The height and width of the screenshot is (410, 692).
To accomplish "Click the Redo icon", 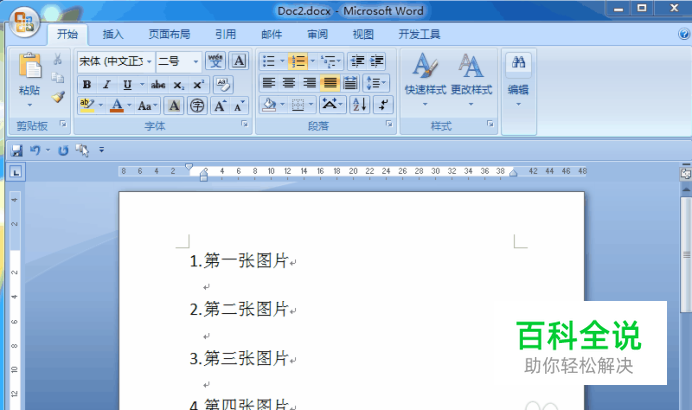I will [63, 150].
